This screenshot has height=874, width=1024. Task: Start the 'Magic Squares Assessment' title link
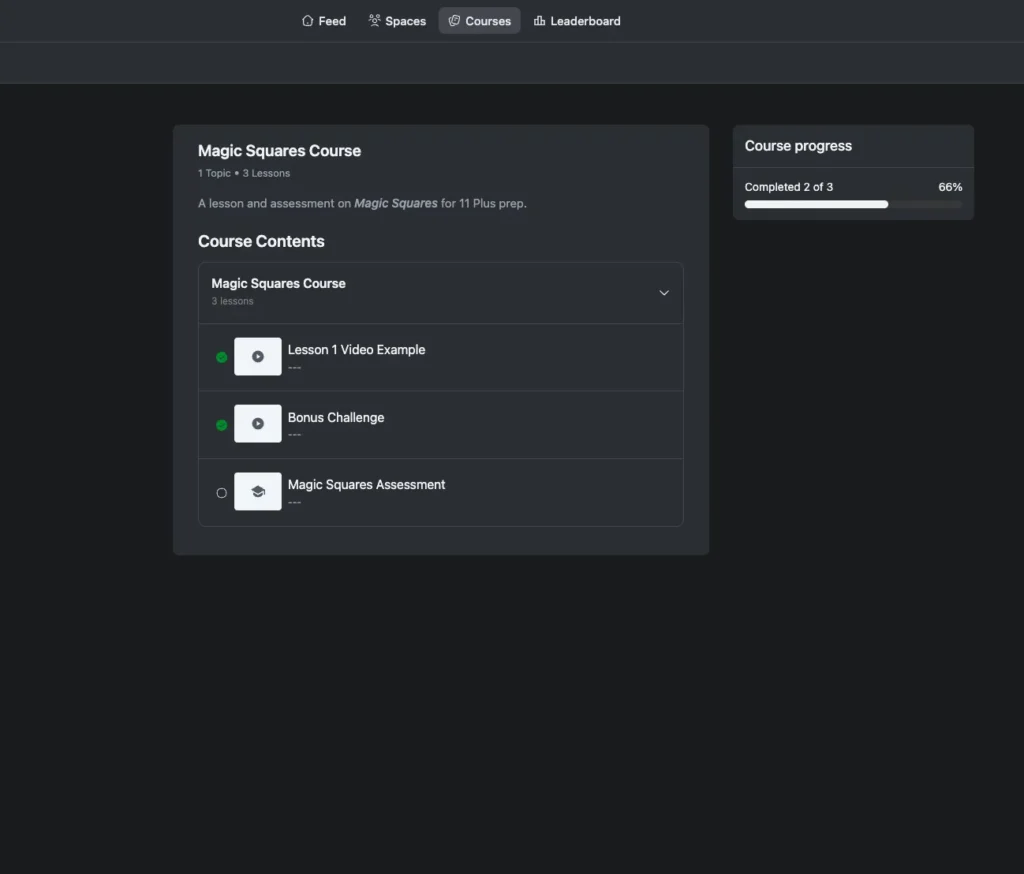[366, 485]
